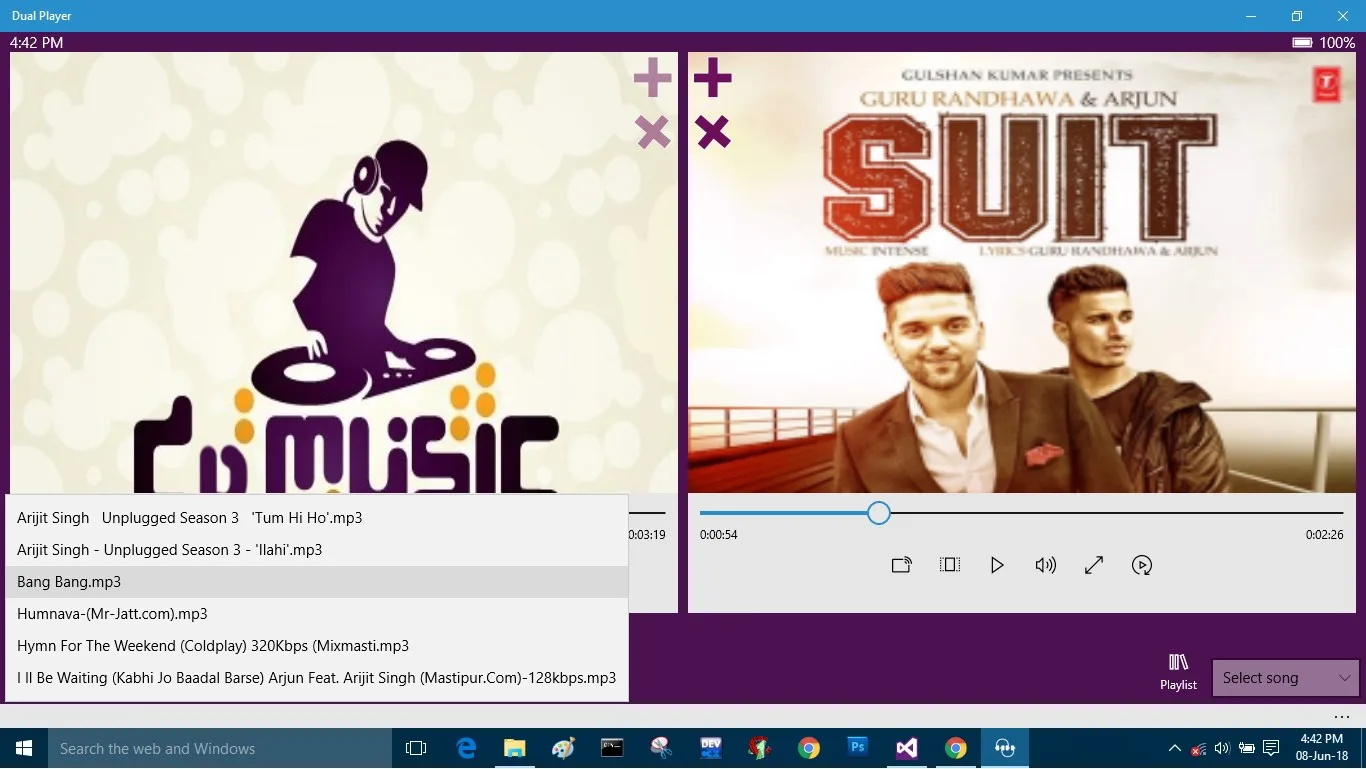
Task: Open the Windows Start menu
Action: (x=24, y=748)
